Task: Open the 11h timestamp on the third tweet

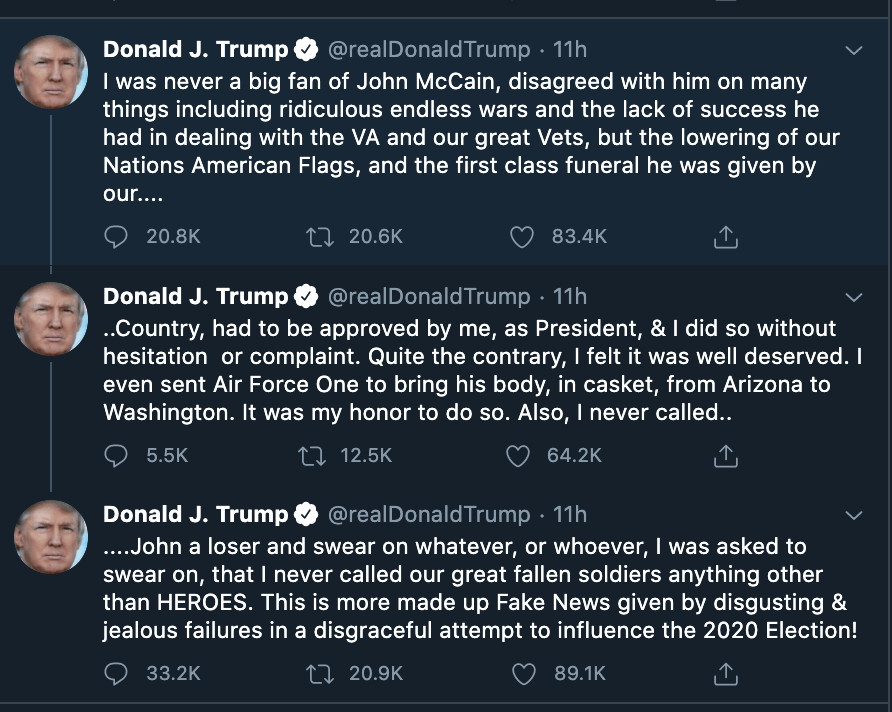Action: [570, 515]
